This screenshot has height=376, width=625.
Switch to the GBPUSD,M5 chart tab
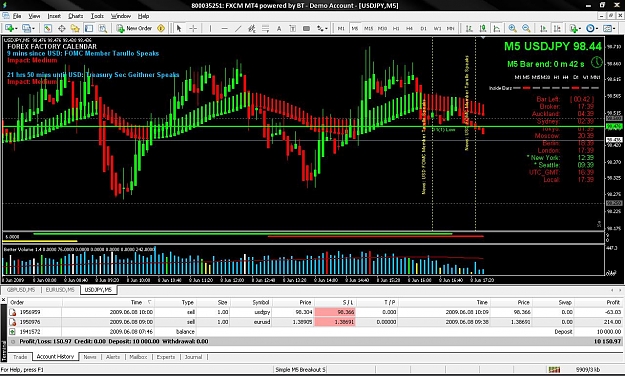(21, 290)
